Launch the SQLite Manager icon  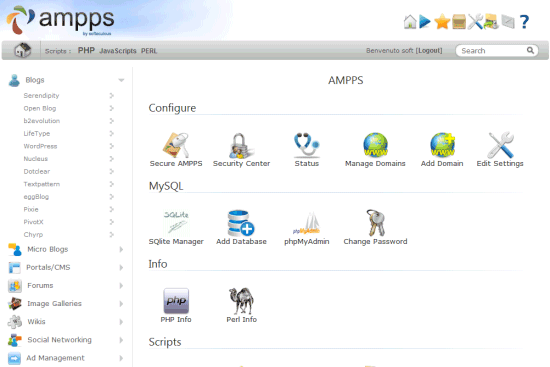tap(176, 223)
